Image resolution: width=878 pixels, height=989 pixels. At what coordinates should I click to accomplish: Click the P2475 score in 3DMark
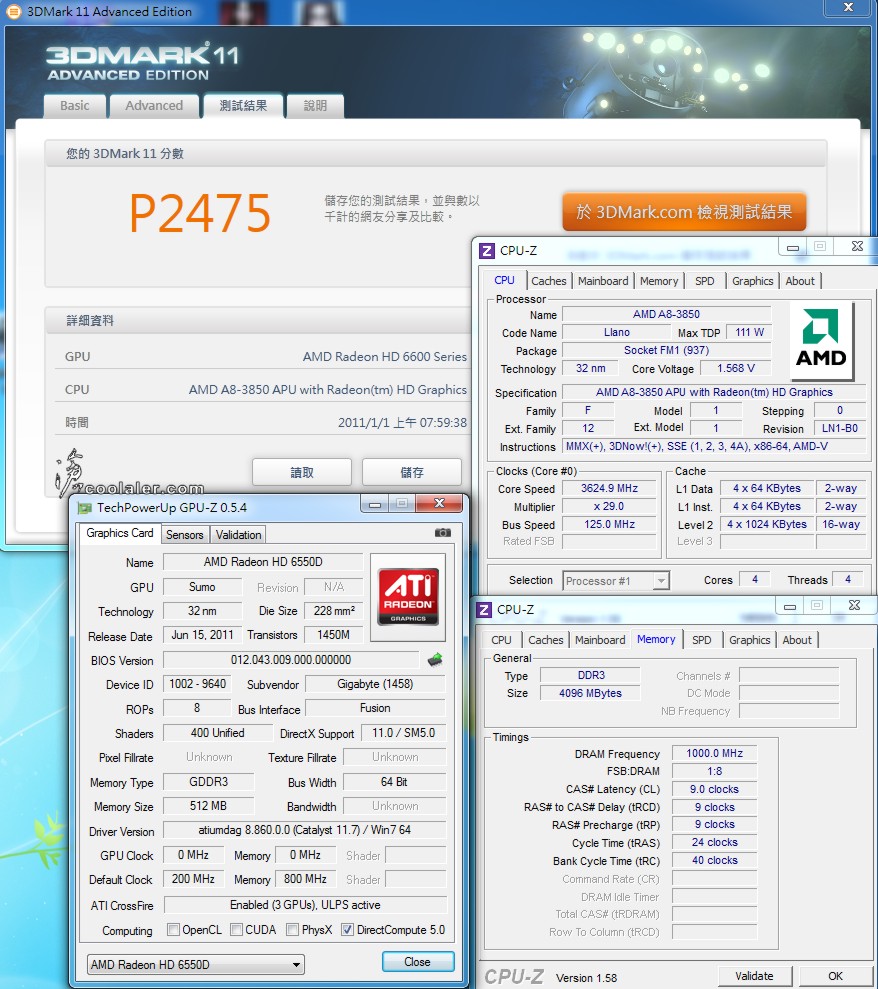tap(200, 213)
